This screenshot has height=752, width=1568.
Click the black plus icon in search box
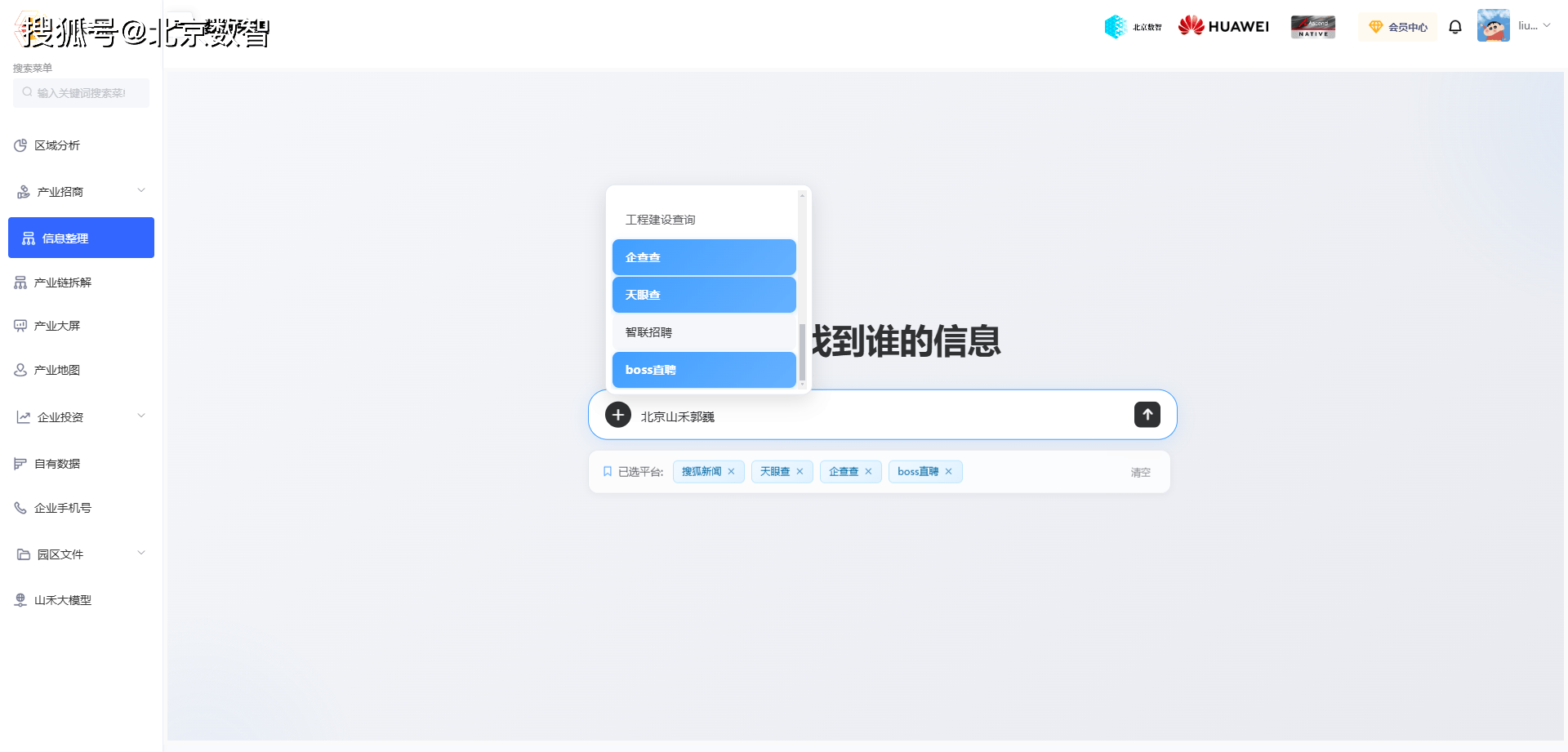(x=617, y=415)
